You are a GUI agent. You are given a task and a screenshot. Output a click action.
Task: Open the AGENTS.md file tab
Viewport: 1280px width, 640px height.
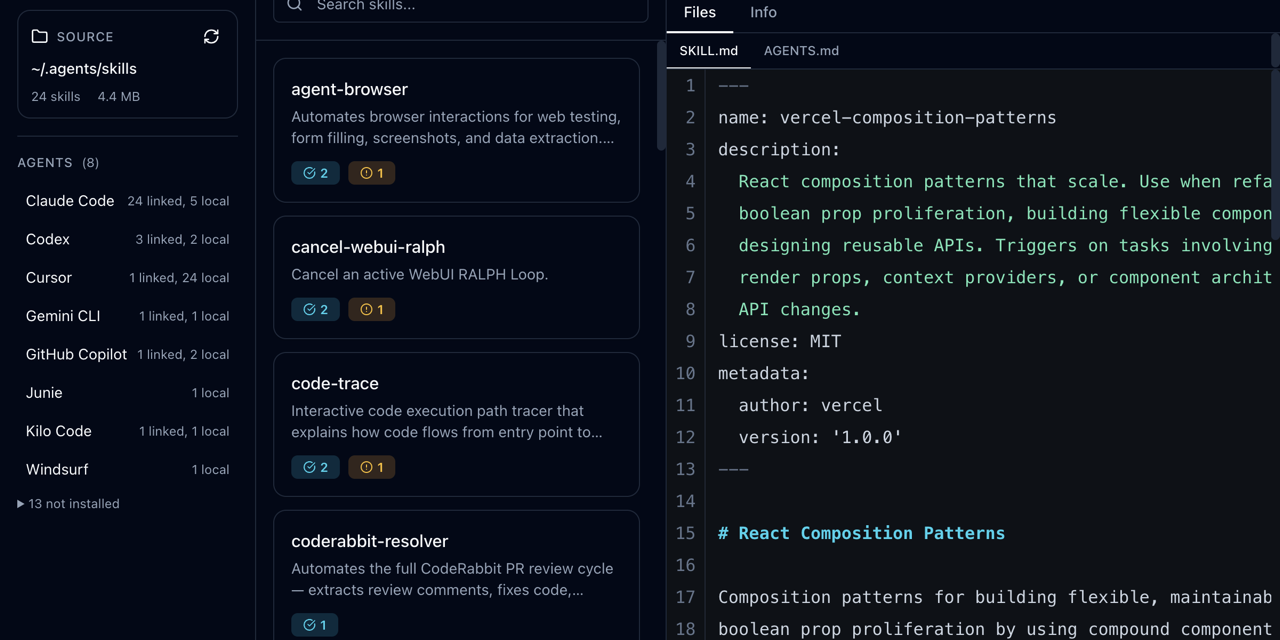(801, 50)
